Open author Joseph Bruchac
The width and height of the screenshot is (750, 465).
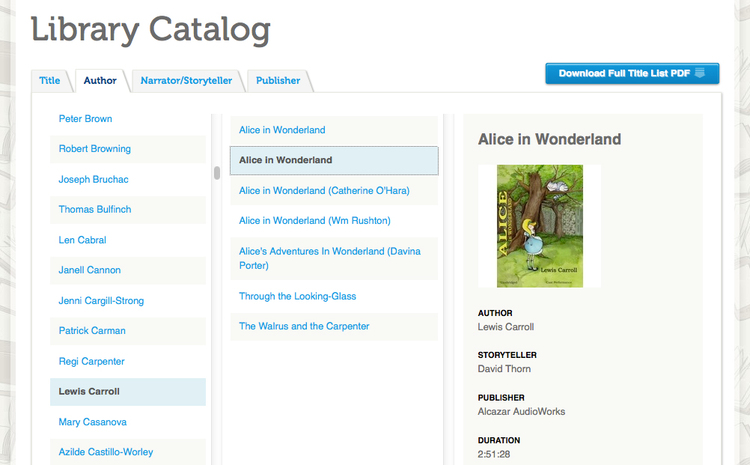point(94,180)
